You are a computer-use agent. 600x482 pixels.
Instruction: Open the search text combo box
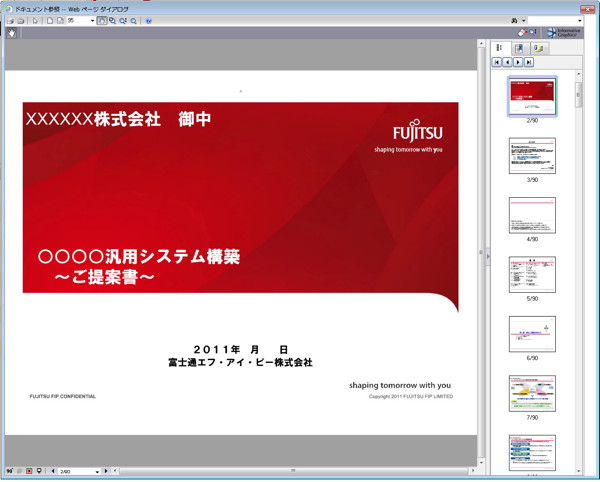(556, 21)
